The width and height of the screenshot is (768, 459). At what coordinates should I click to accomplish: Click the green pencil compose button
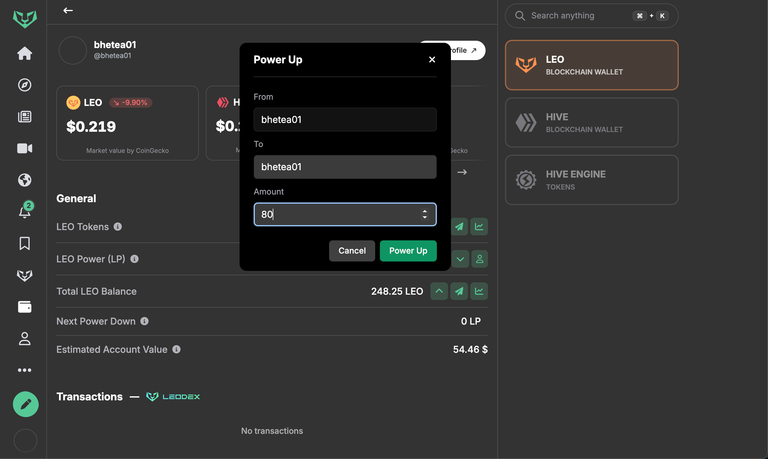point(25,404)
